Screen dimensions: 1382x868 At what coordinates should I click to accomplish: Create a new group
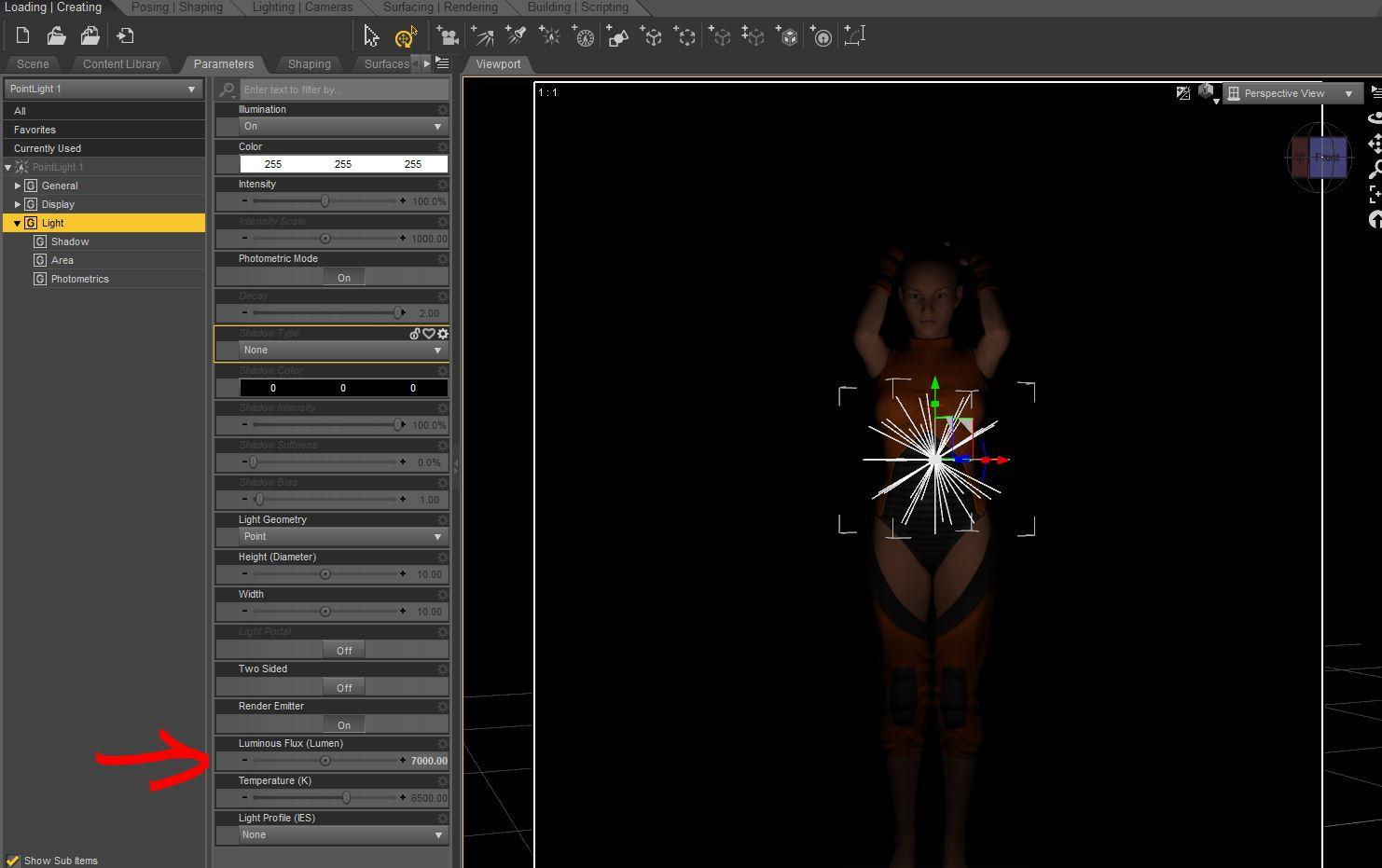point(685,36)
